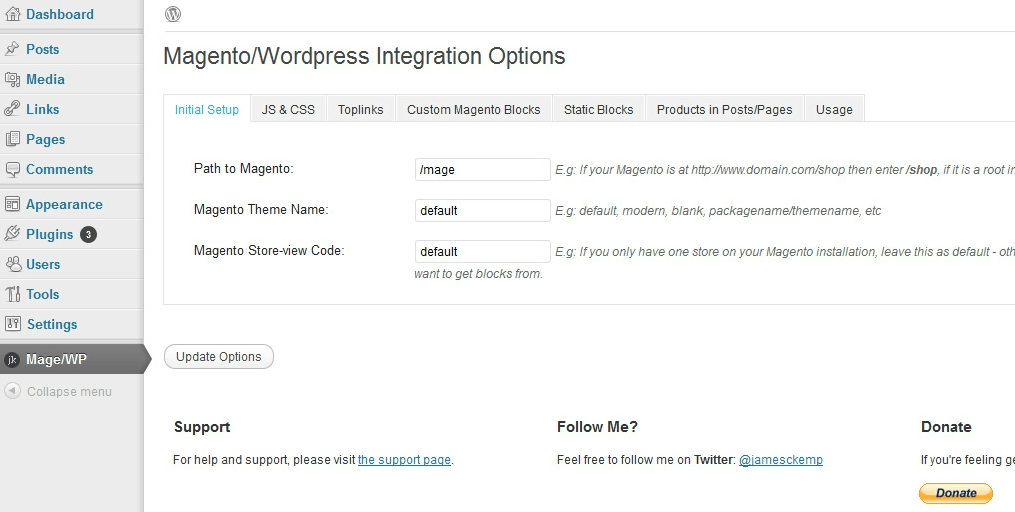Open the Static Blocks tab
The height and width of the screenshot is (512, 1015).
tap(598, 109)
